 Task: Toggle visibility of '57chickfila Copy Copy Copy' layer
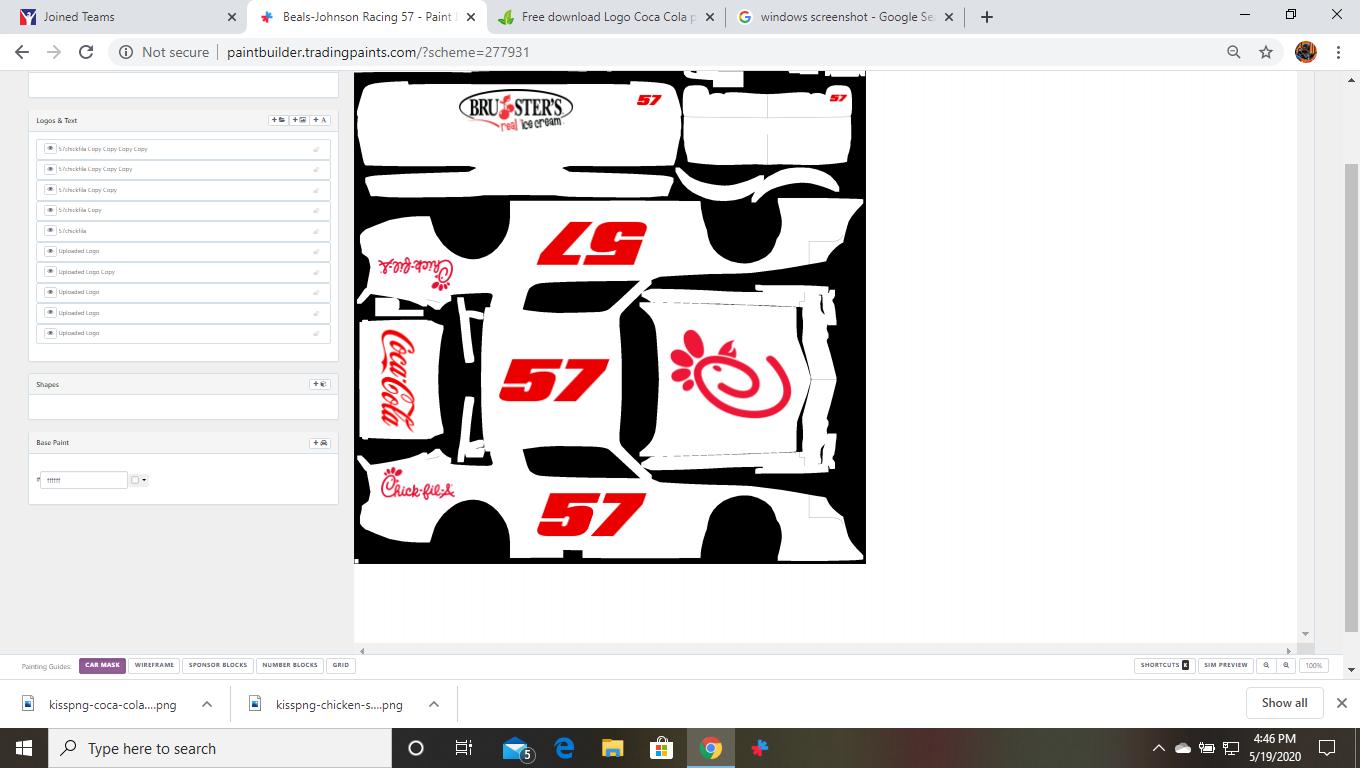tap(50, 169)
